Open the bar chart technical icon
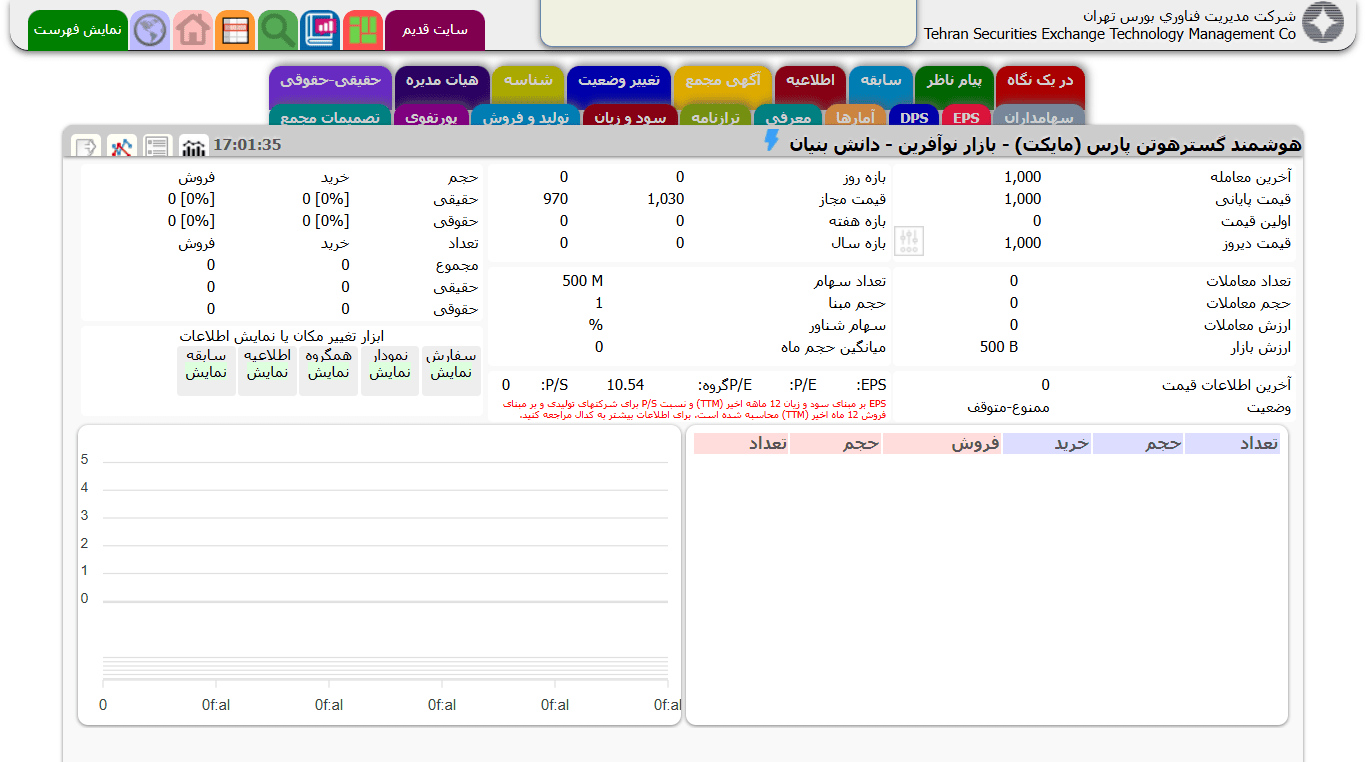The height and width of the screenshot is (762, 1366). [x=193, y=147]
